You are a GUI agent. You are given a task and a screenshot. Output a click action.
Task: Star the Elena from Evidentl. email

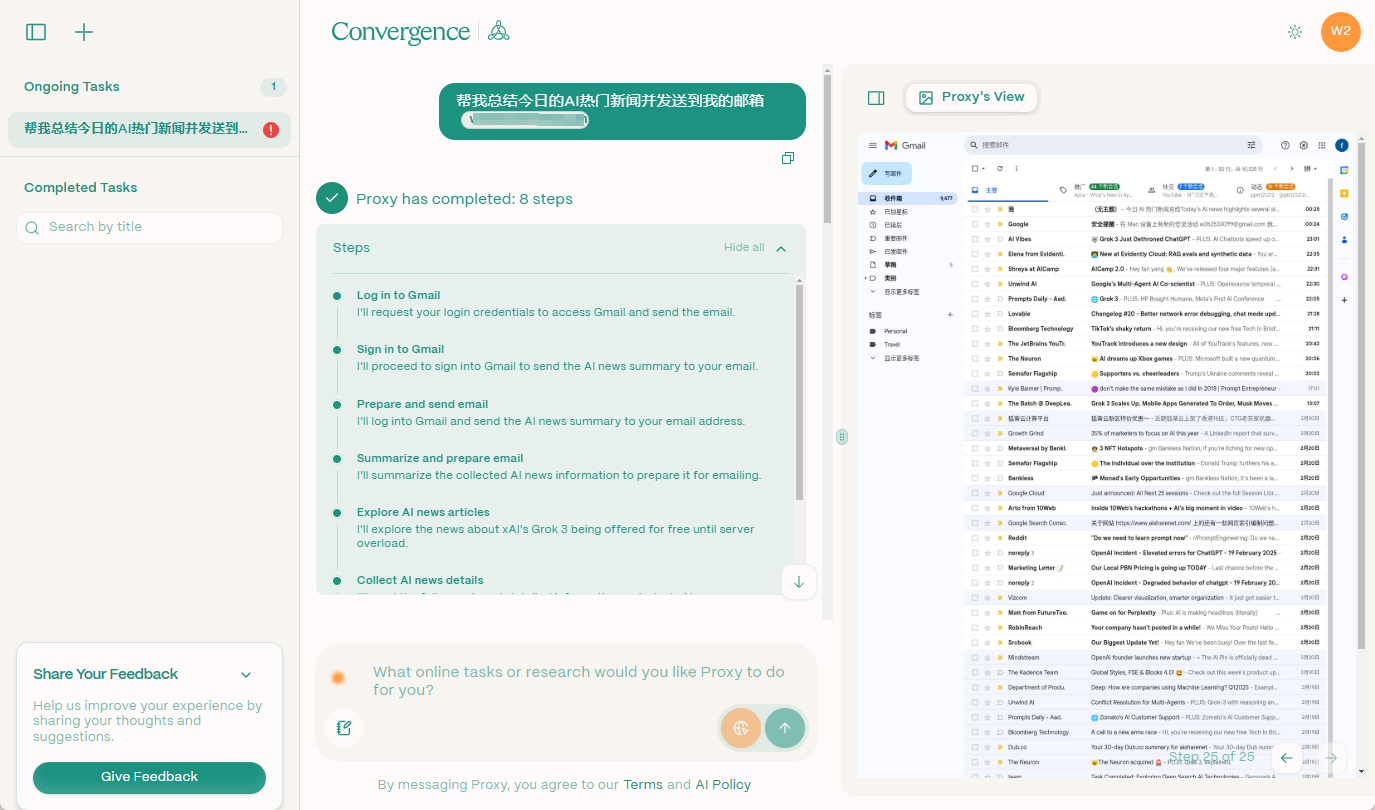[x=987, y=254]
